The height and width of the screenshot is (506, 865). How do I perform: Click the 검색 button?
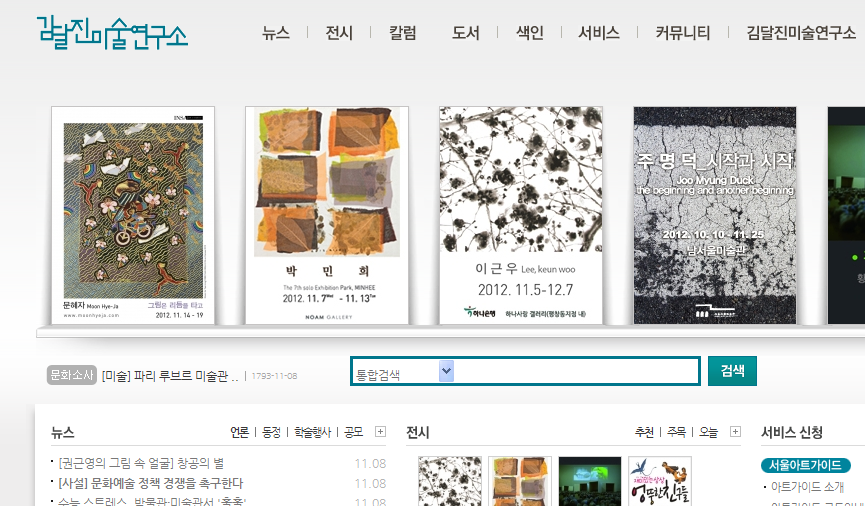point(732,371)
